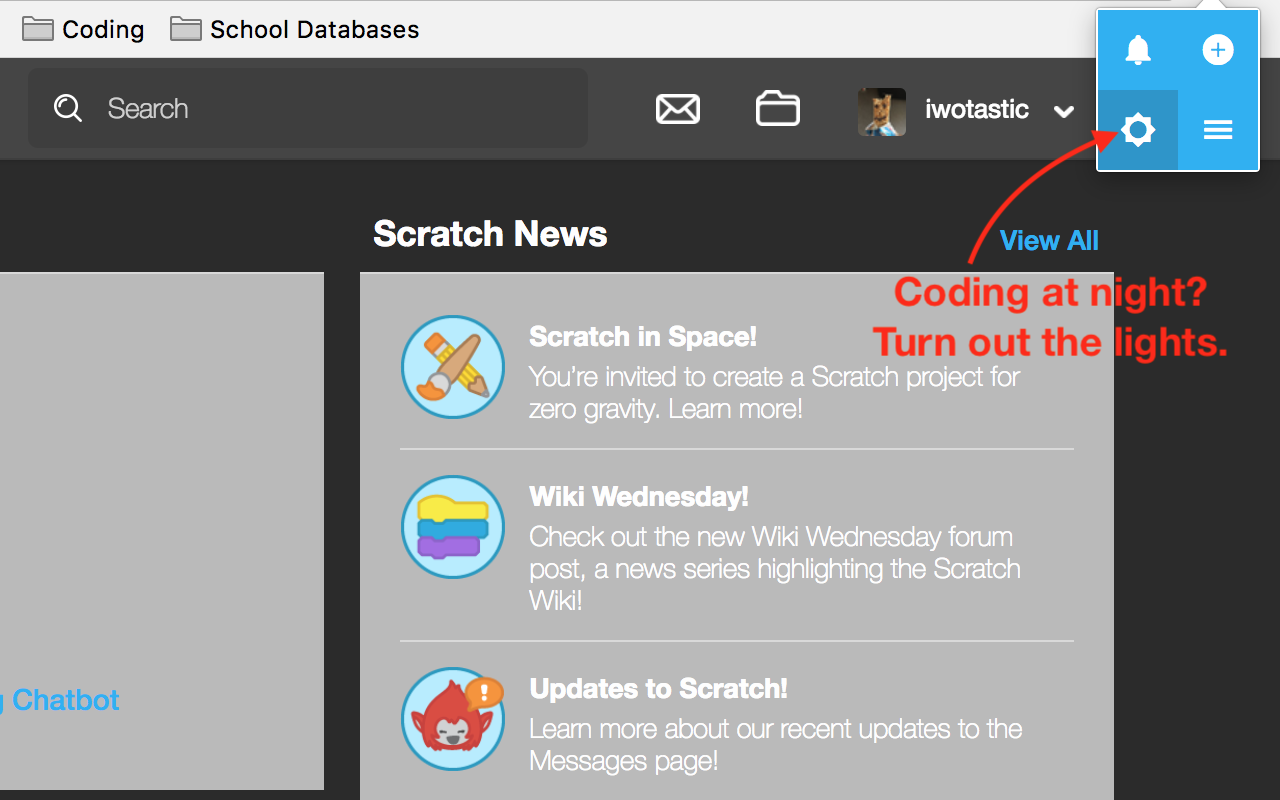Open the hamburger menu in extension popup
This screenshot has height=800, width=1280.
point(1218,130)
